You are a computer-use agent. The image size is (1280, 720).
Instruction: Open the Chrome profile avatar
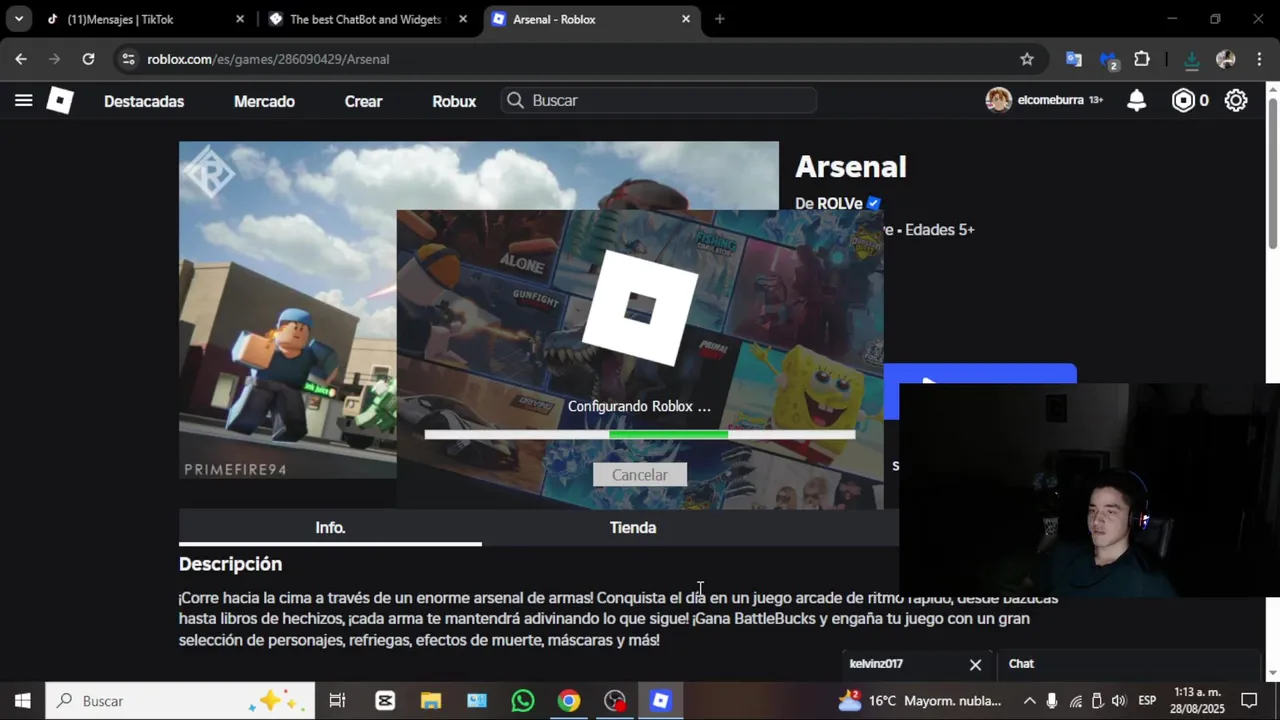(x=1226, y=59)
